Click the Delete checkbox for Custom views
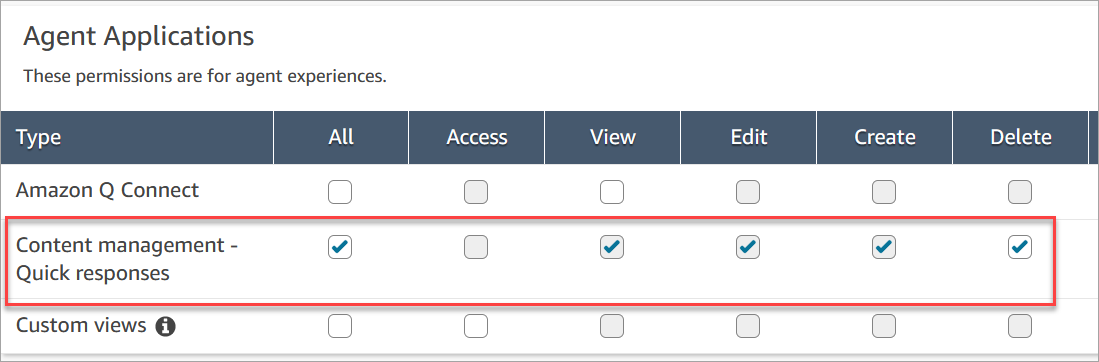 coord(1020,326)
